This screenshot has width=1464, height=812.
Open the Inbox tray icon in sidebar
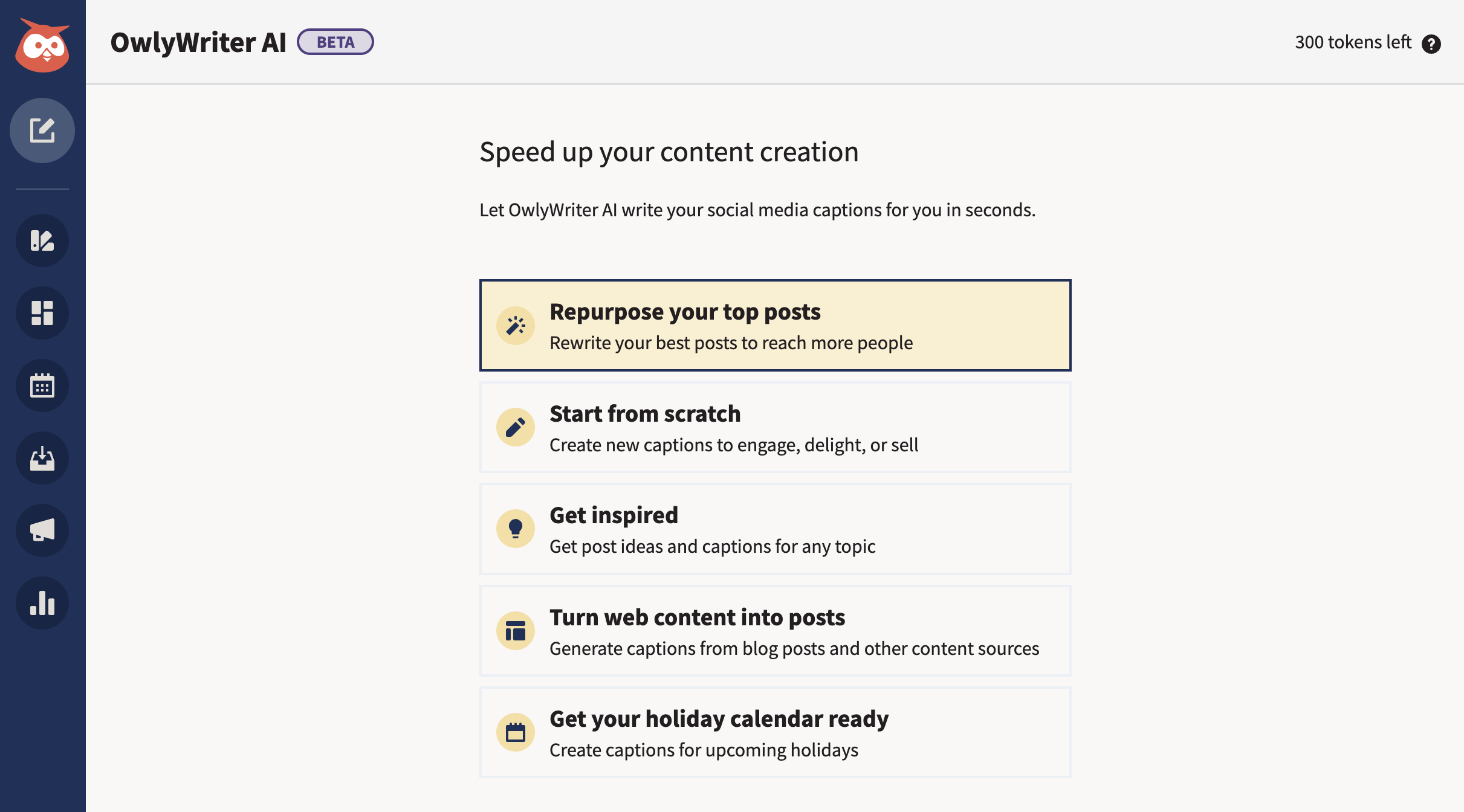click(x=42, y=458)
